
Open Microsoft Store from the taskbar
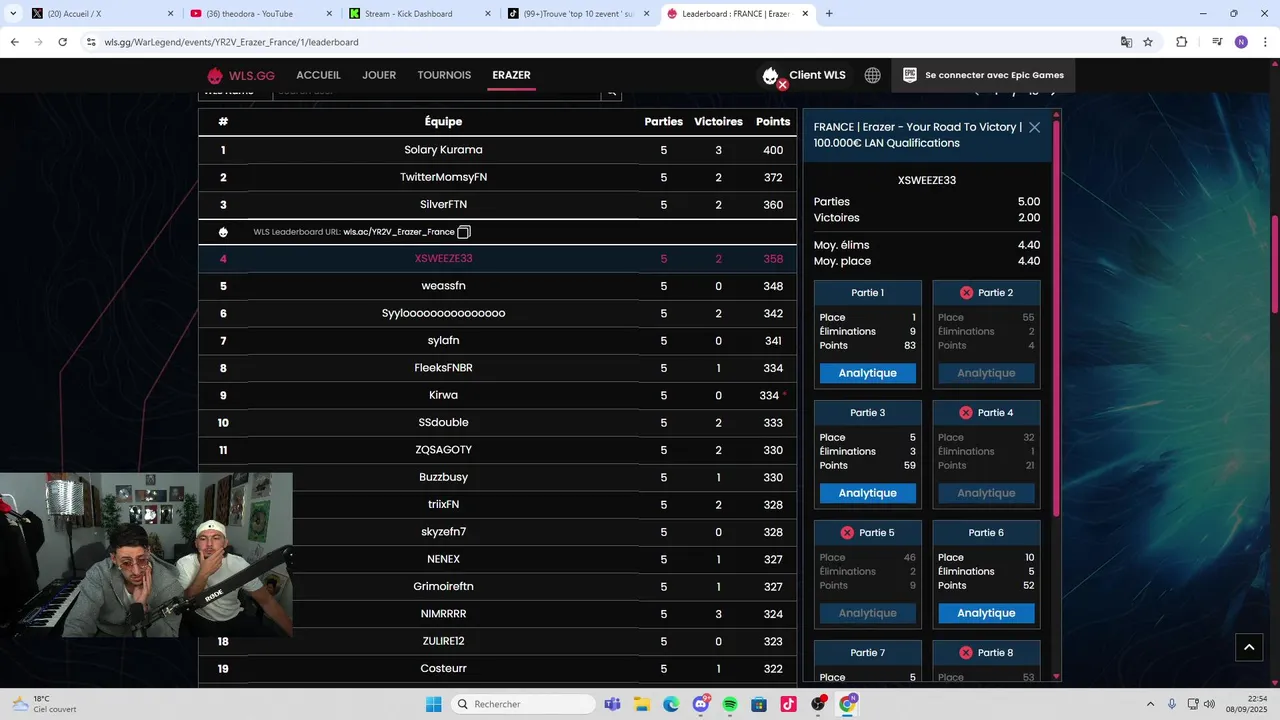click(759, 704)
